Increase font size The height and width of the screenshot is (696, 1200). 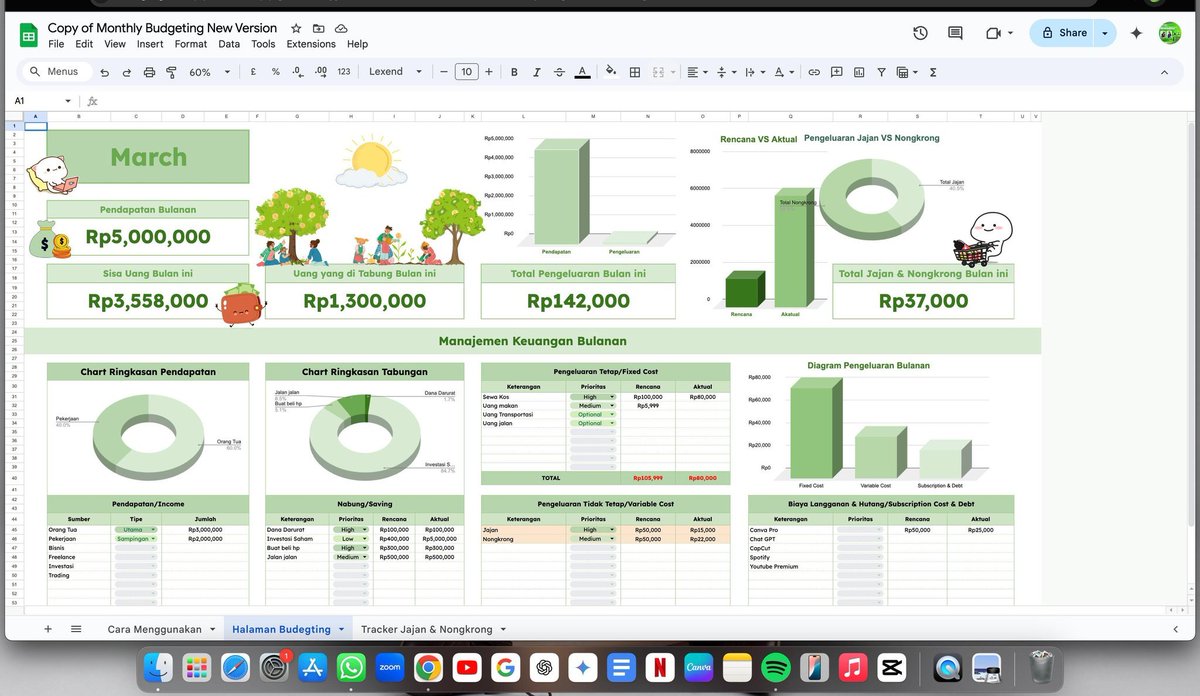(x=489, y=72)
